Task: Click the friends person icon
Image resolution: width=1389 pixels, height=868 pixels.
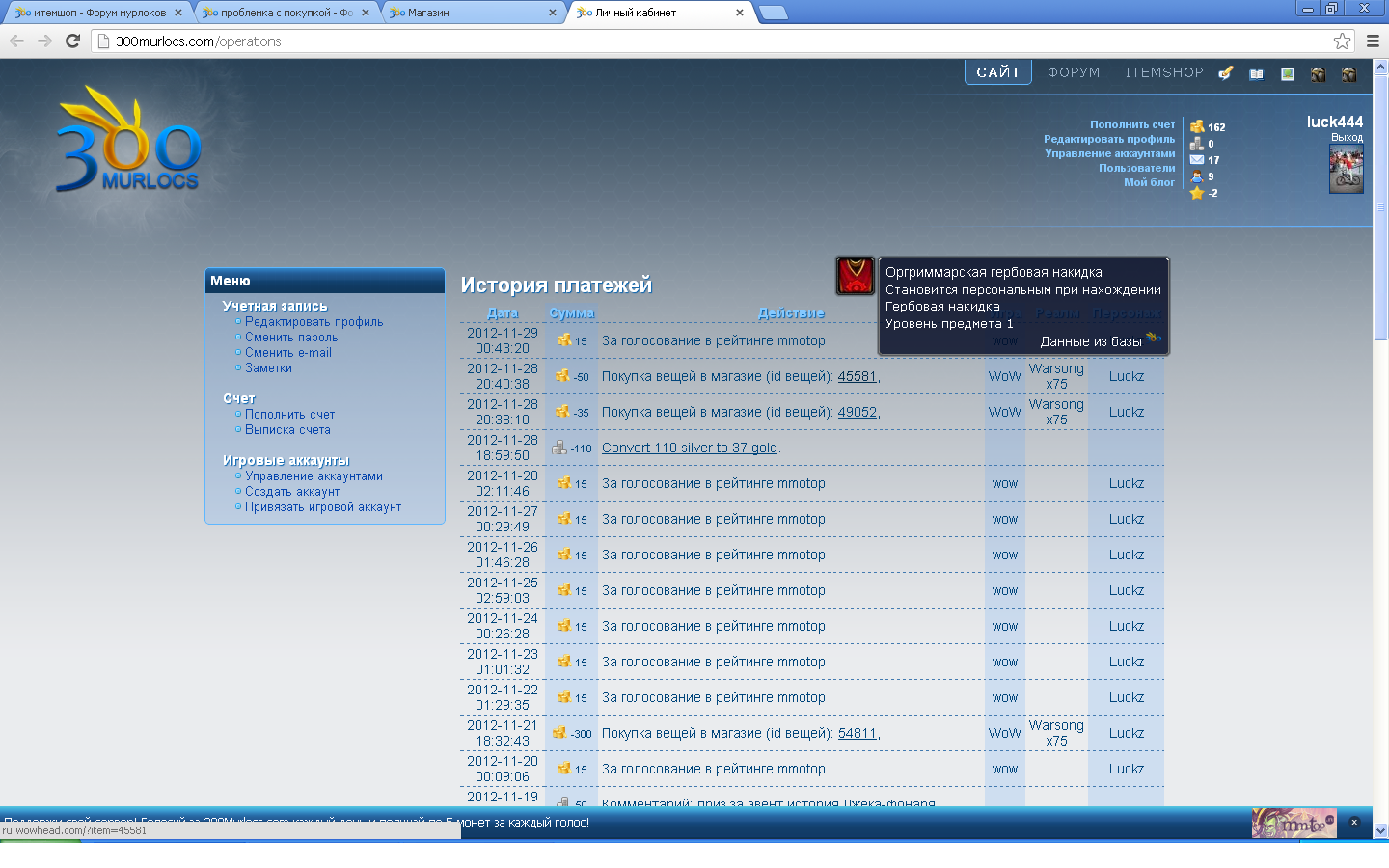Action: (1197, 176)
